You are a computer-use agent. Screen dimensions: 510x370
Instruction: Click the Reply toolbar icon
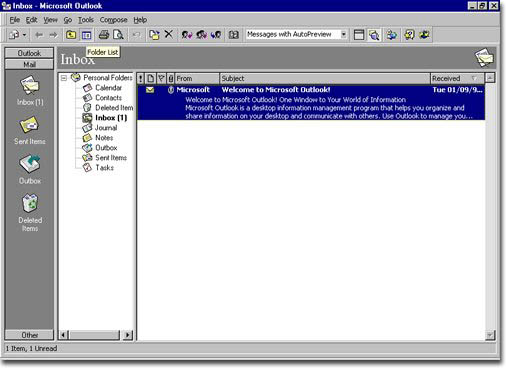point(187,35)
